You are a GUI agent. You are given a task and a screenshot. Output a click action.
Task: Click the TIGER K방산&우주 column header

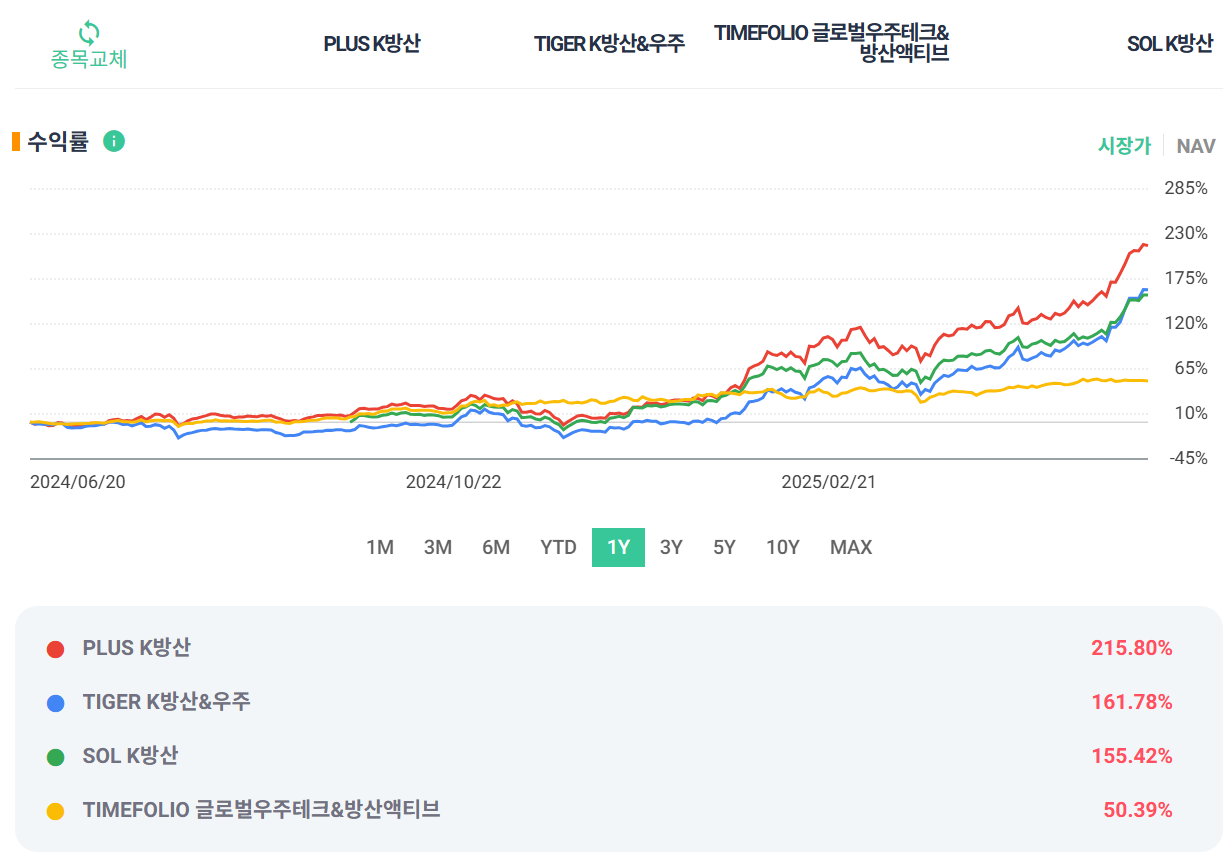click(610, 44)
